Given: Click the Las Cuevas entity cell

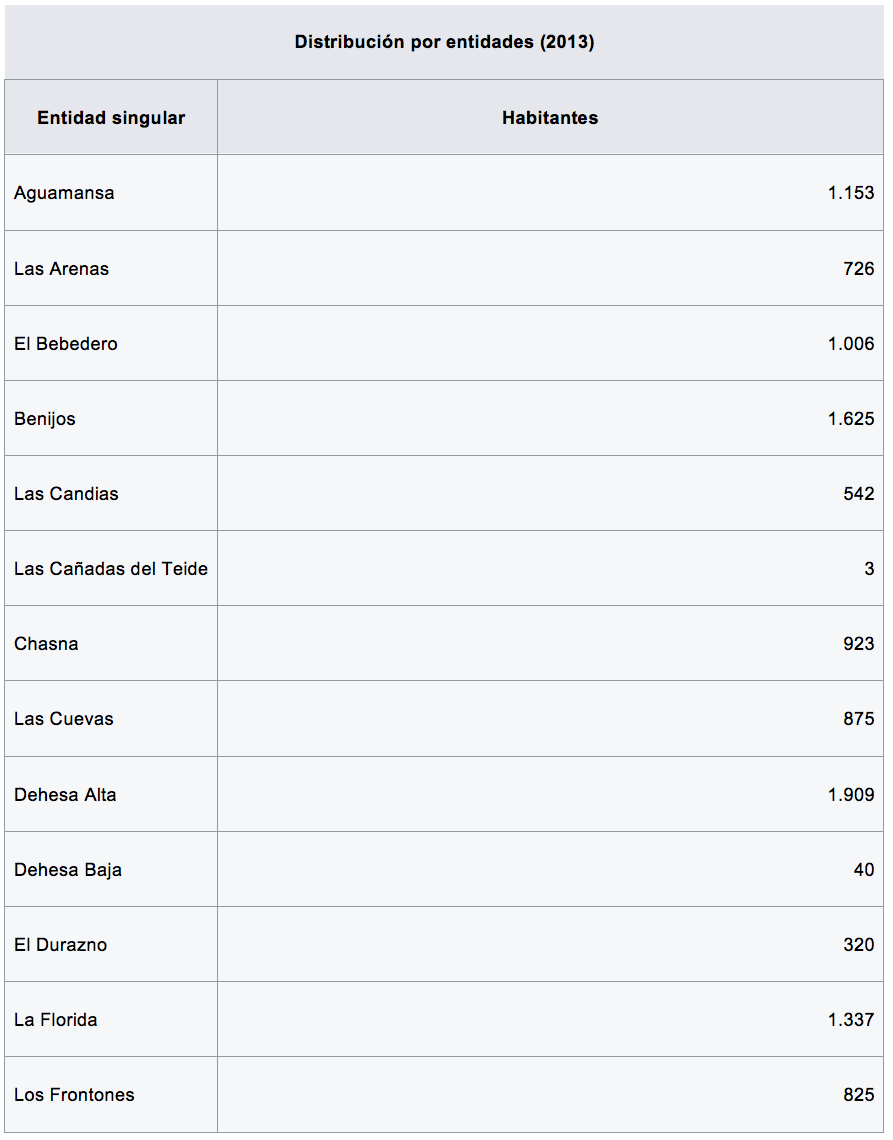Looking at the screenshot, I should tap(64, 719).
